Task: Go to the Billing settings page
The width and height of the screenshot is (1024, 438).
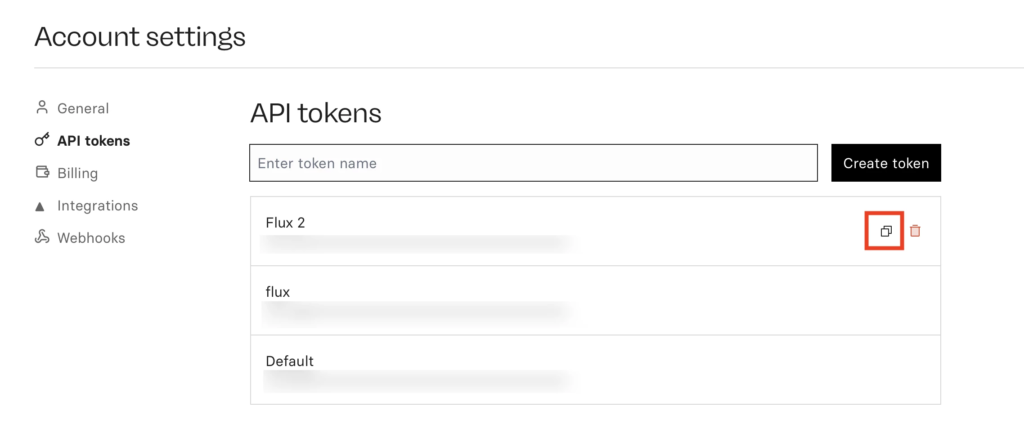Action: (77, 173)
